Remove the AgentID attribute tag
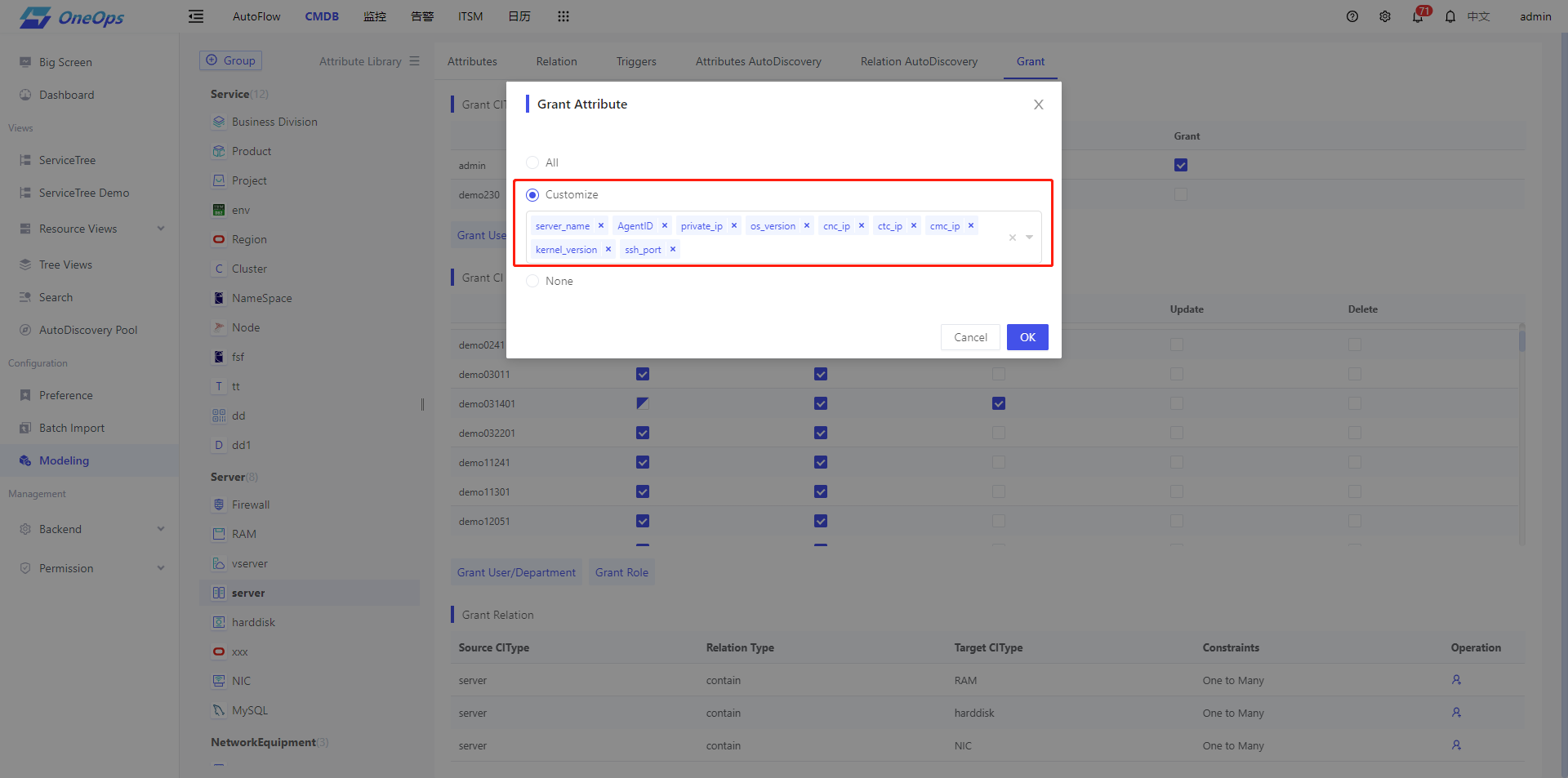This screenshot has width=1568, height=778. 665,226
